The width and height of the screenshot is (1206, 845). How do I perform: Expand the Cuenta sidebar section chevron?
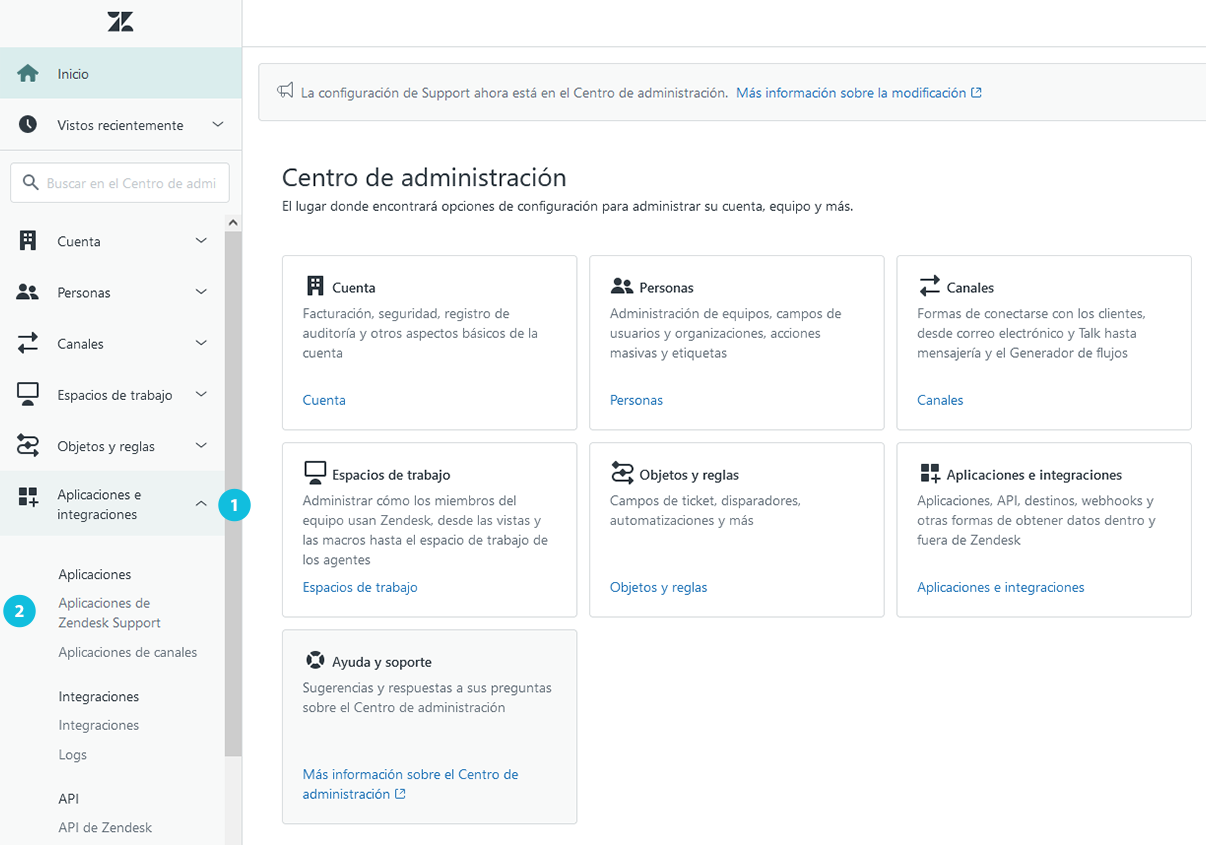pyautogui.click(x=201, y=241)
